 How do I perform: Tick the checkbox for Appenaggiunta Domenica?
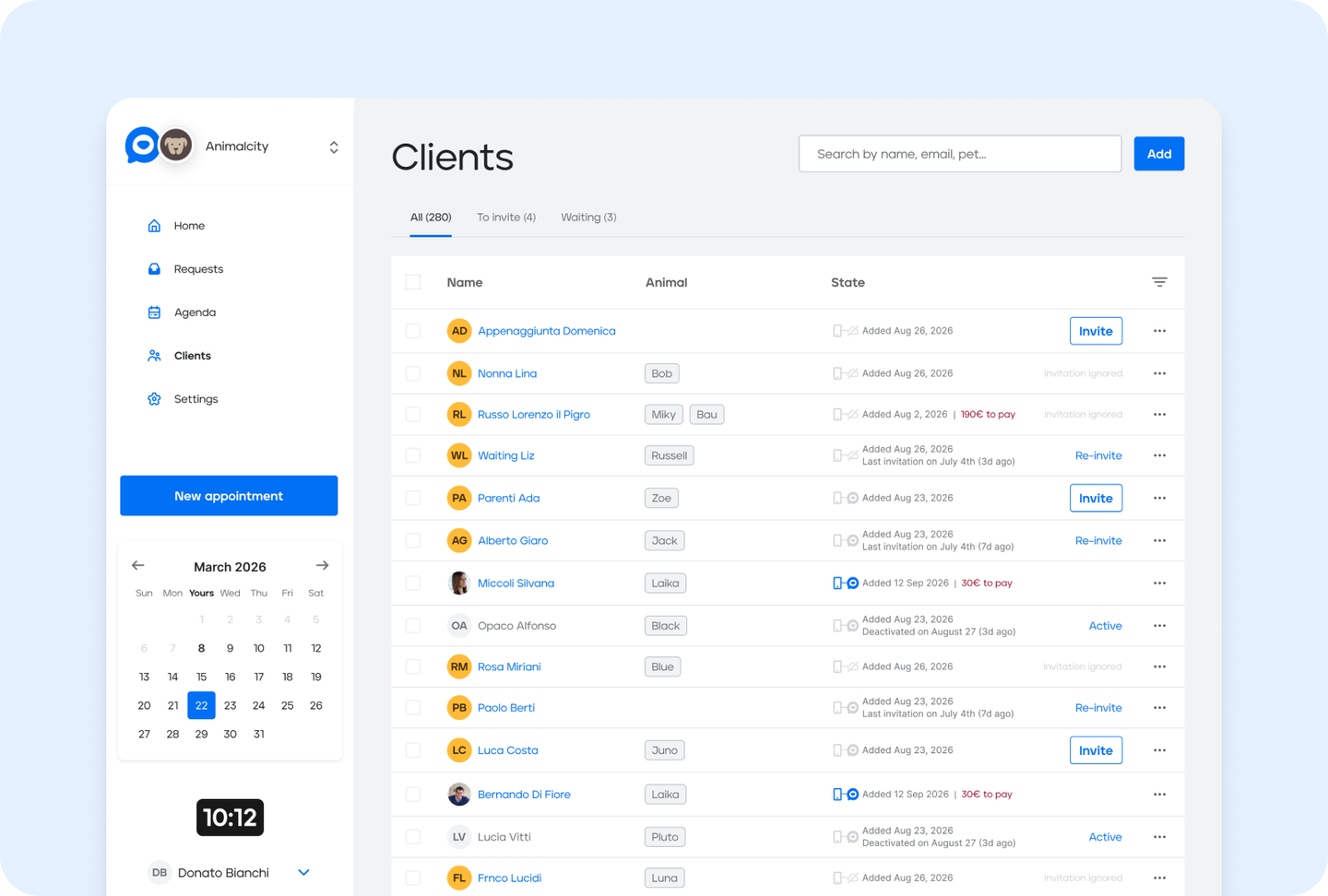tap(413, 331)
